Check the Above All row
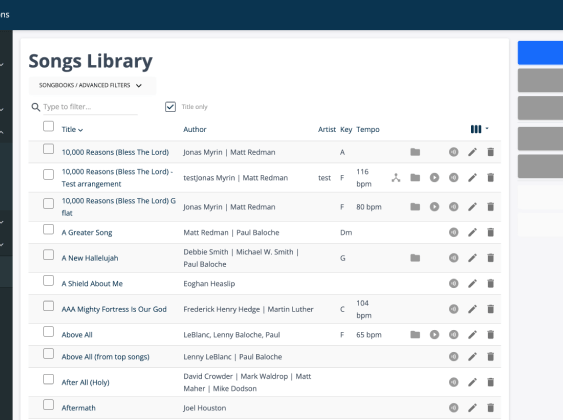563x420 pixels. 48,331
